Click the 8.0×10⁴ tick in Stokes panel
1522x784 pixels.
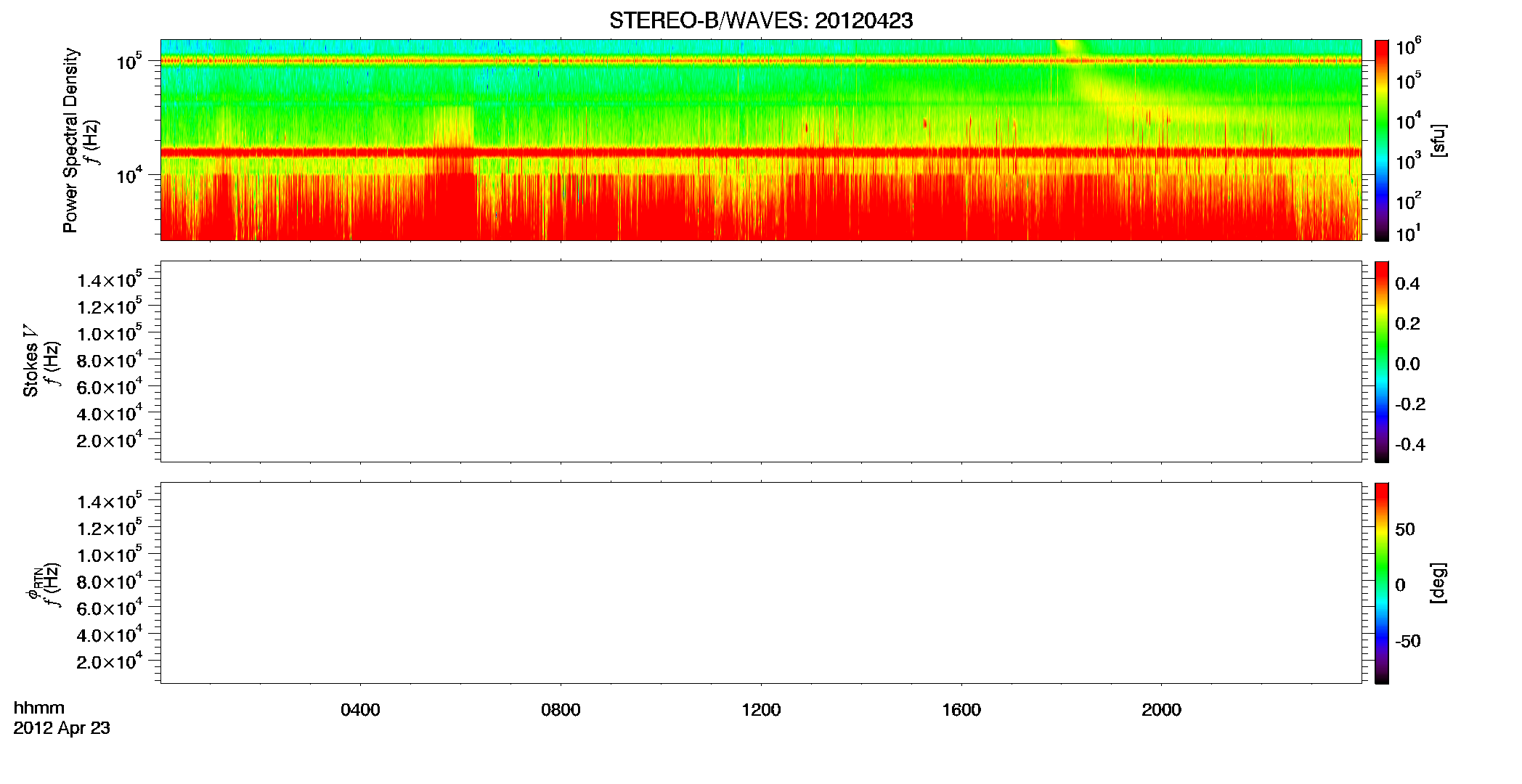coord(109,360)
